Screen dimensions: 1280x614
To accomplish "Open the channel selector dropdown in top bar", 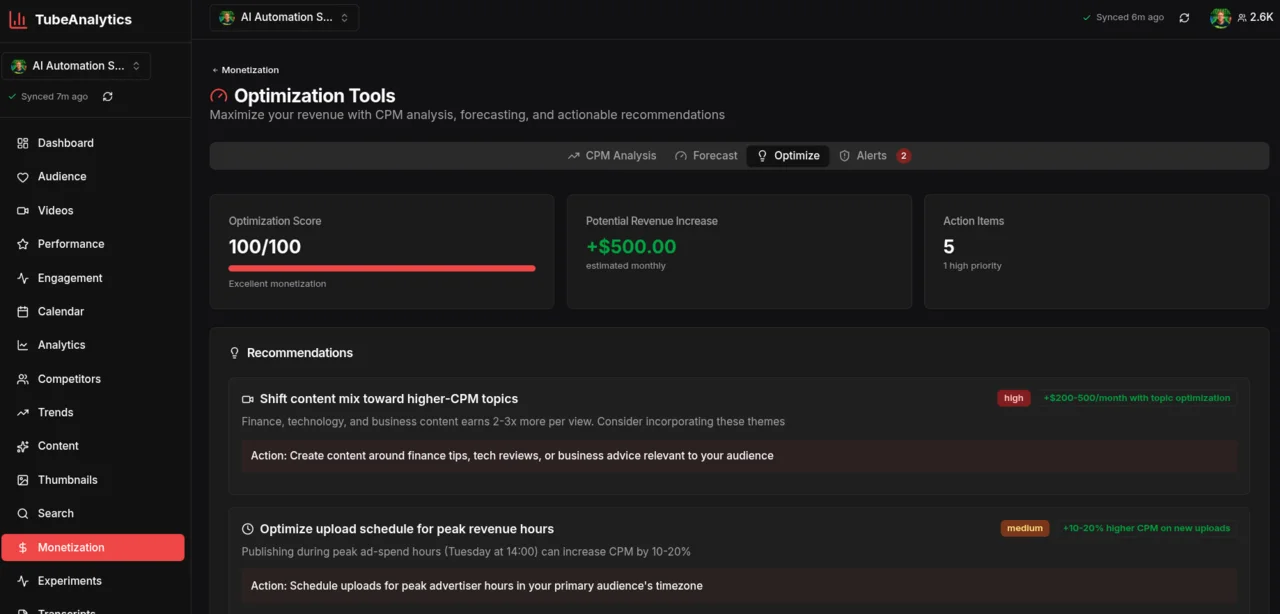I will (283, 17).
